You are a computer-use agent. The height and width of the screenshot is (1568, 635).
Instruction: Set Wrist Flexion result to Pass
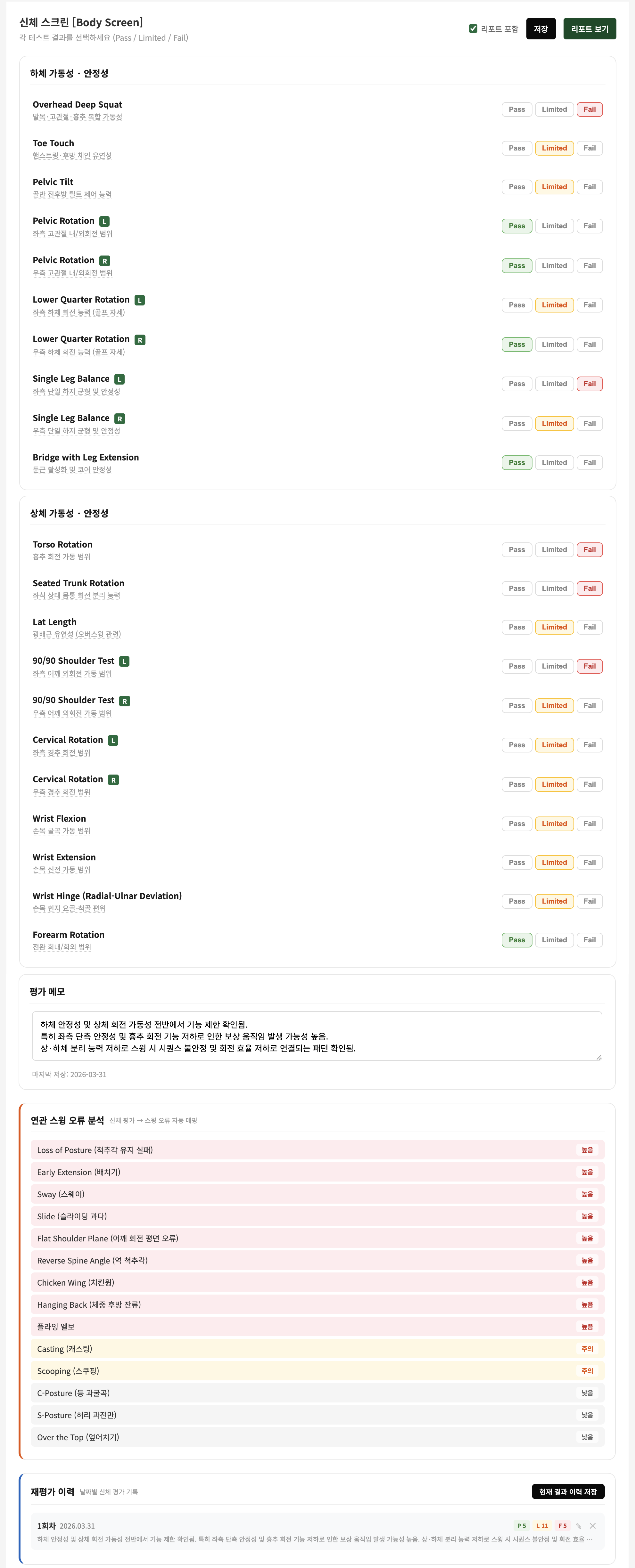click(x=516, y=824)
